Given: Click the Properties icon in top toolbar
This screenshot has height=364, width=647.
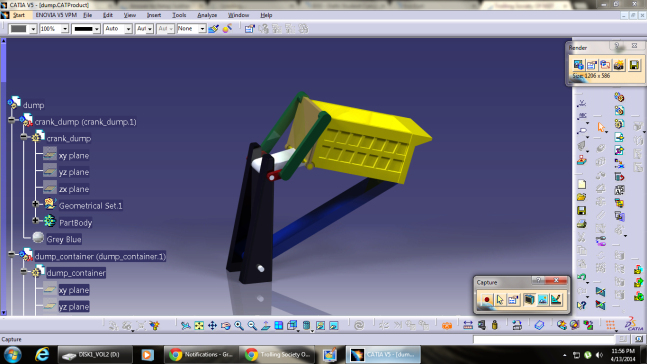Looking at the screenshot, I should [x=249, y=28].
